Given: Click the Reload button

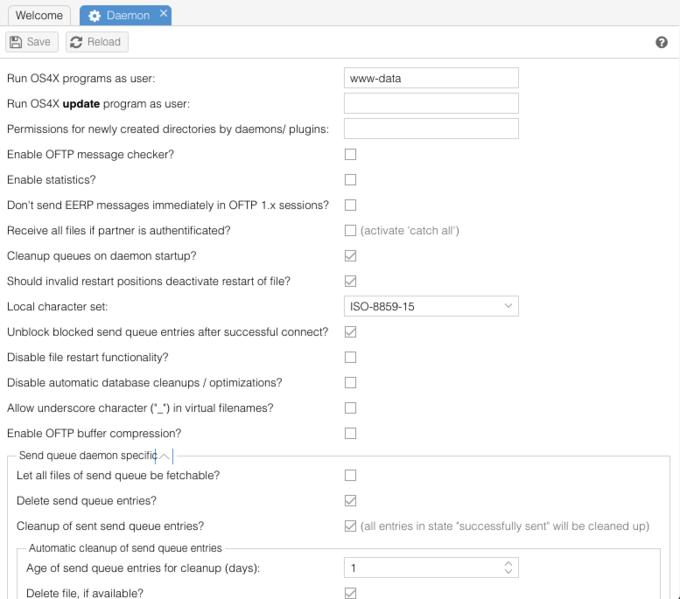Looking at the screenshot, I should [x=96, y=42].
